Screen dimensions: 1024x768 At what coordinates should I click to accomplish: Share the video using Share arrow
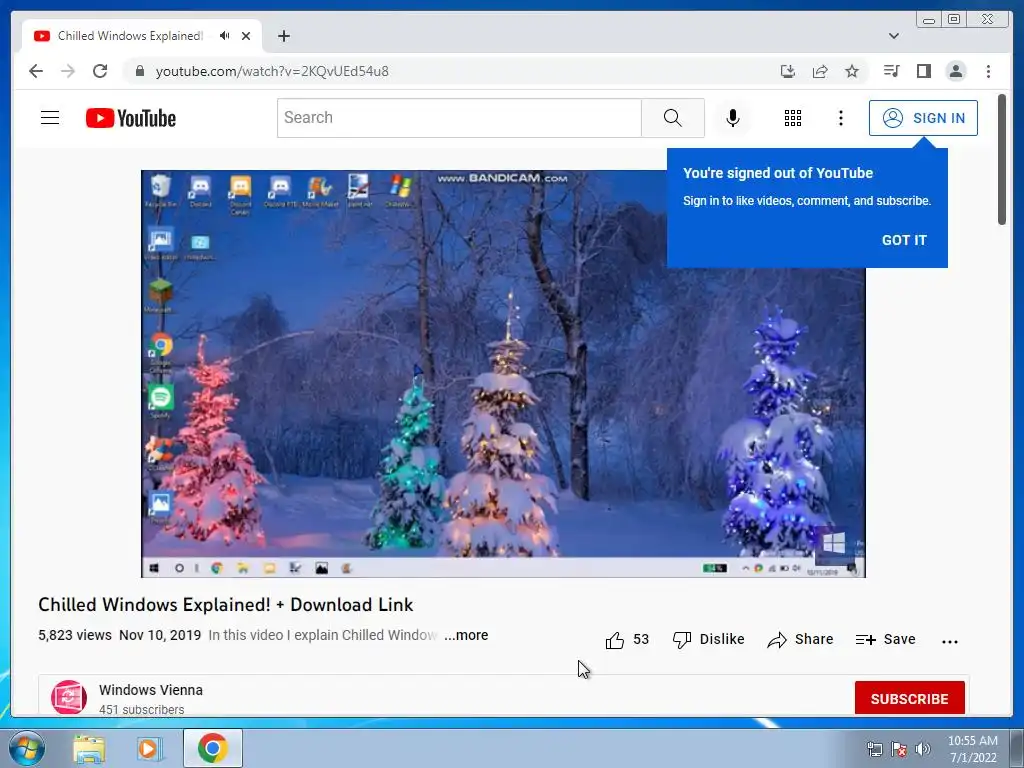pyautogui.click(x=801, y=639)
